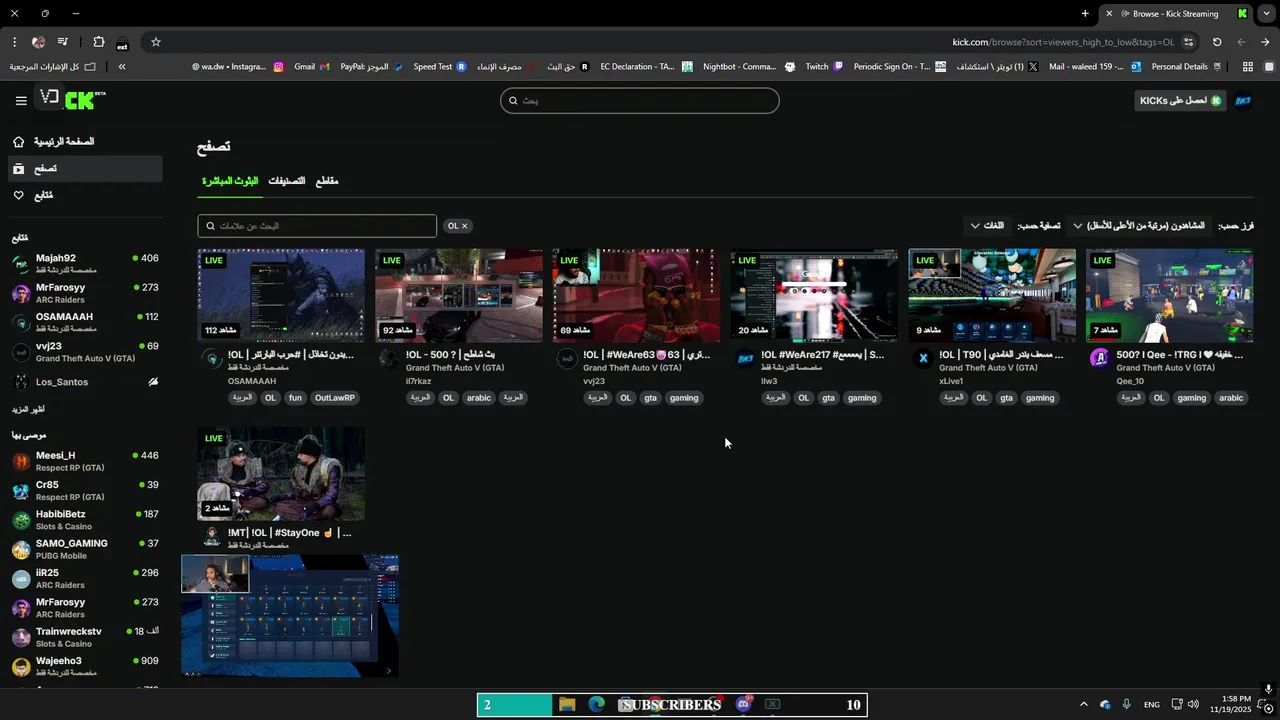Open Majah92 in following list

click(84, 264)
